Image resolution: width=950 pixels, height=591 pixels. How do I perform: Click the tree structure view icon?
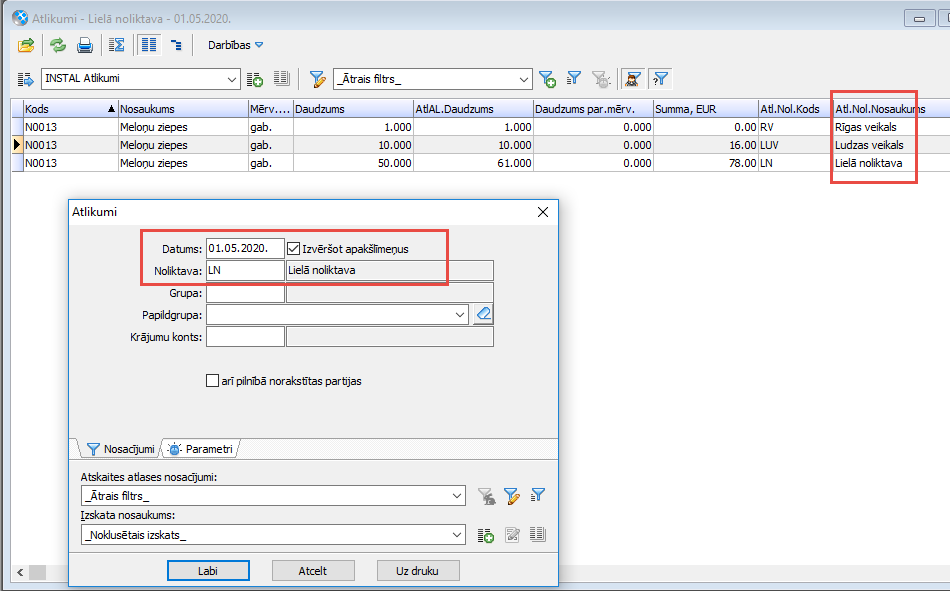pyautogui.click(x=176, y=45)
